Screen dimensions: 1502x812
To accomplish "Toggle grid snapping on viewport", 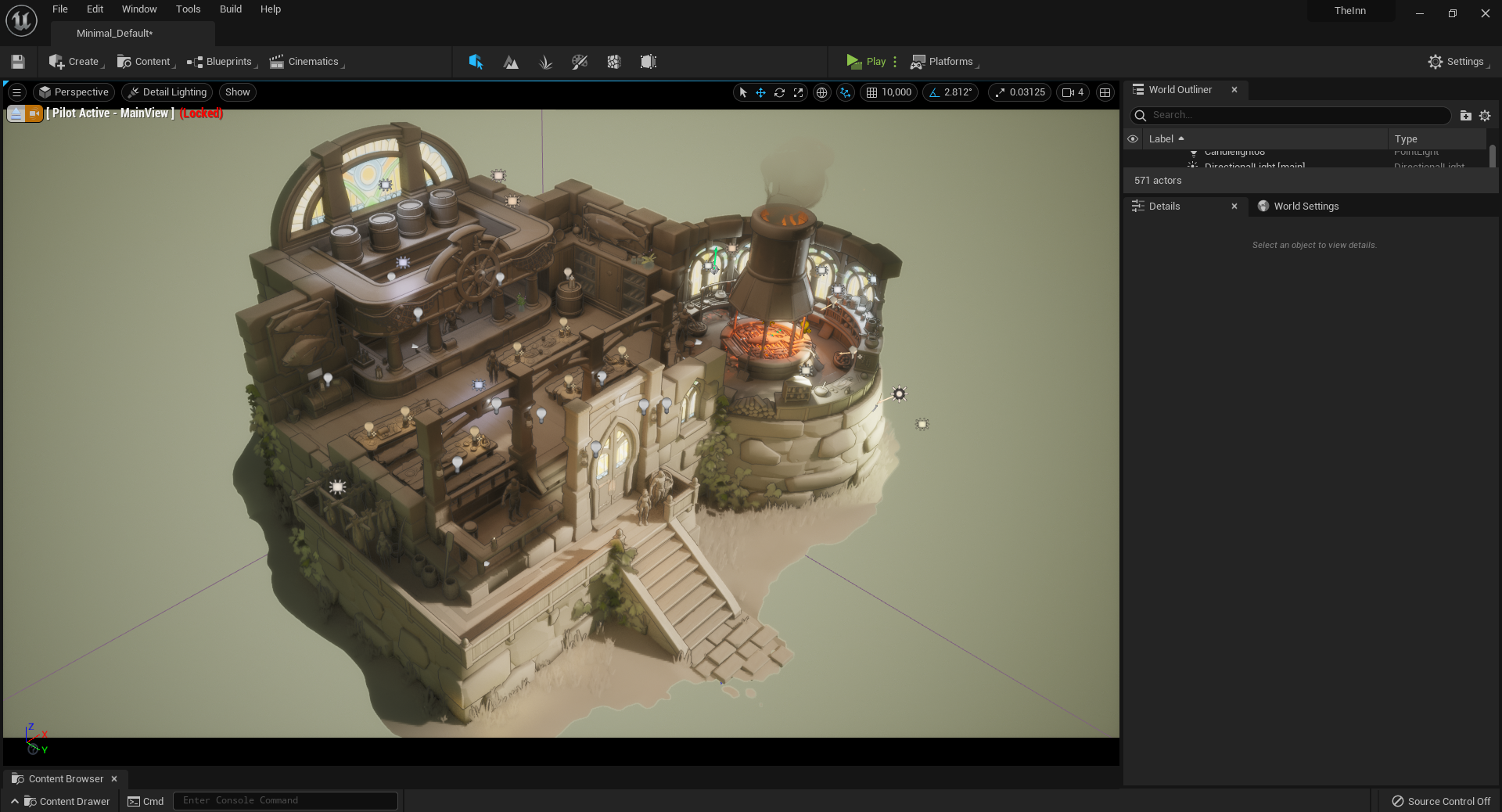I will click(x=871, y=92).
